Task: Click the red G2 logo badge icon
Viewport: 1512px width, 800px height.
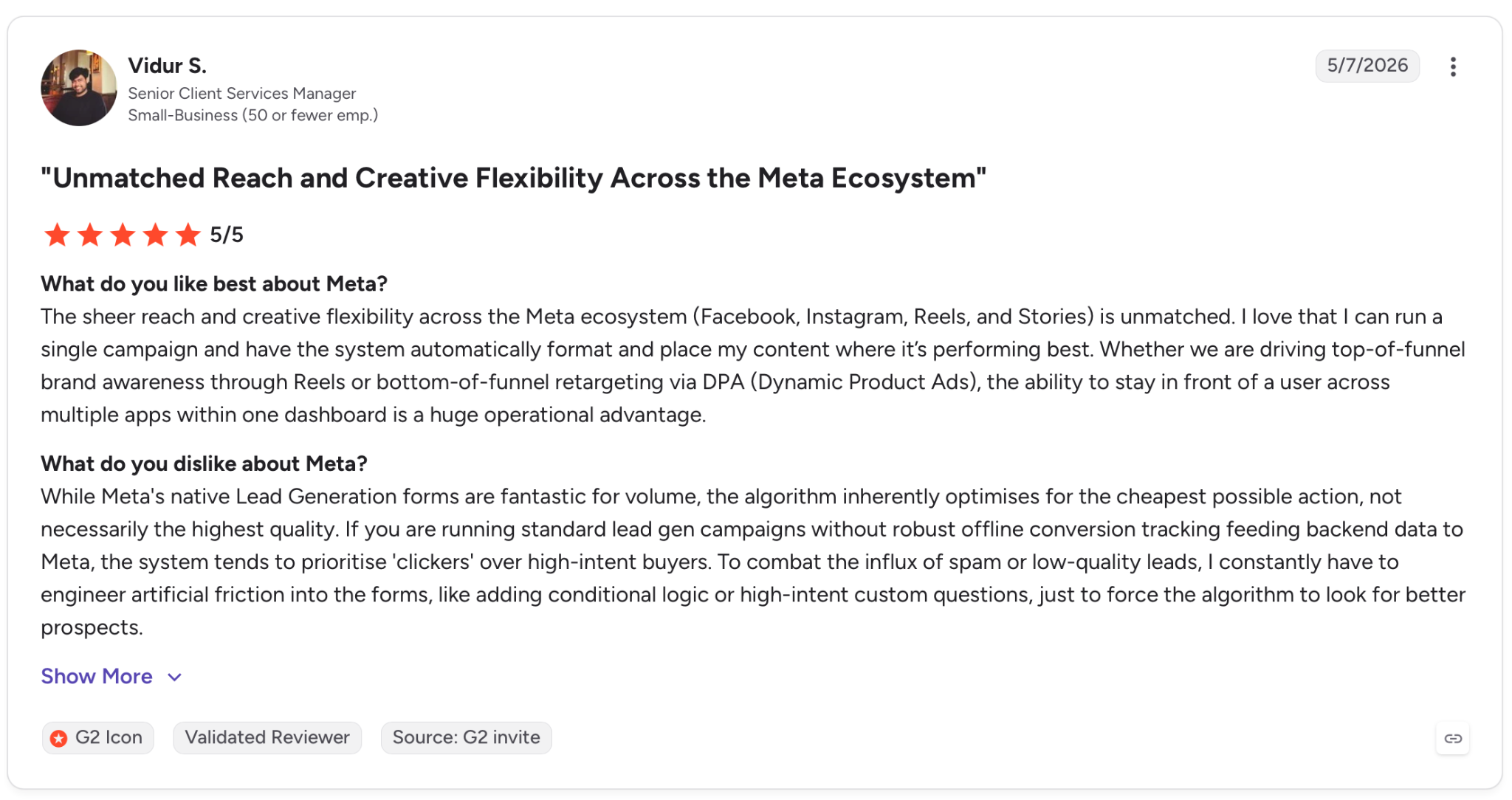Action: pos(59,738)
